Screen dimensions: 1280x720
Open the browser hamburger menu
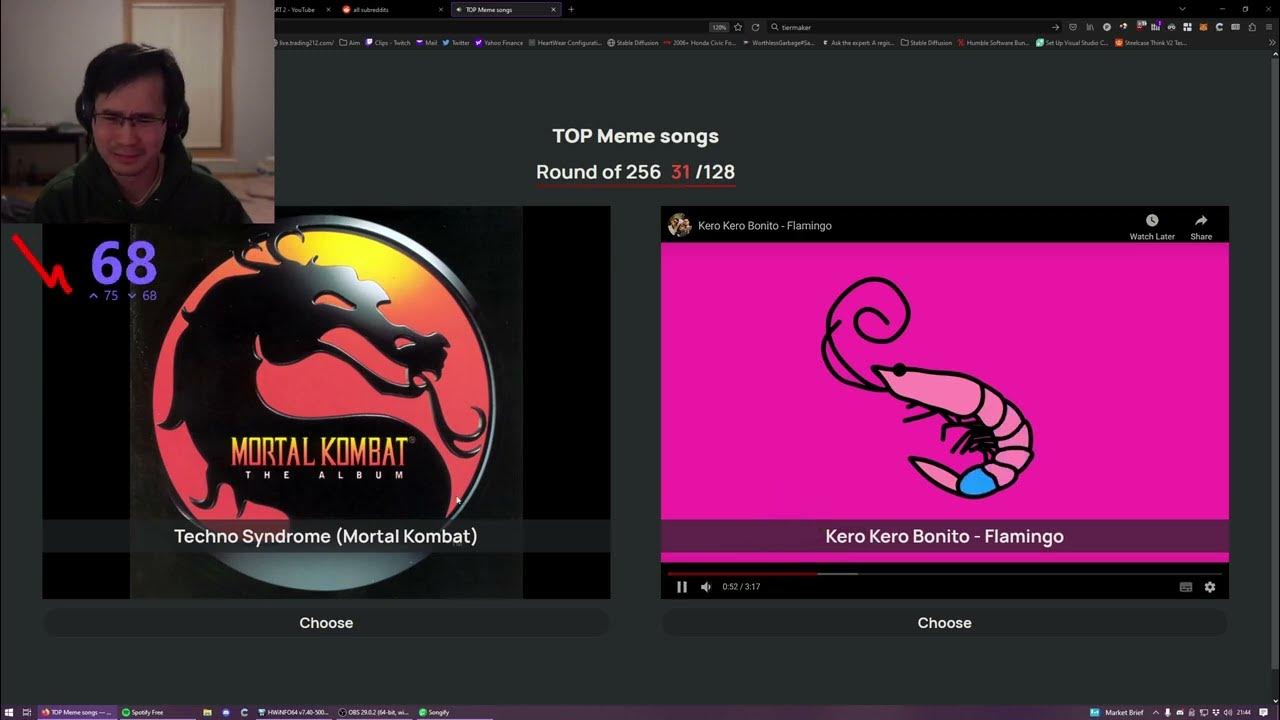pos(1268,27)
